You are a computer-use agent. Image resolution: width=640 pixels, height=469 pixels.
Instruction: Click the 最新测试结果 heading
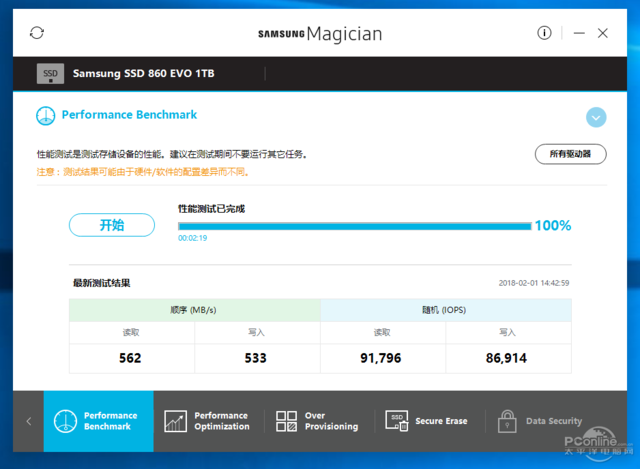tap(101, 283)
